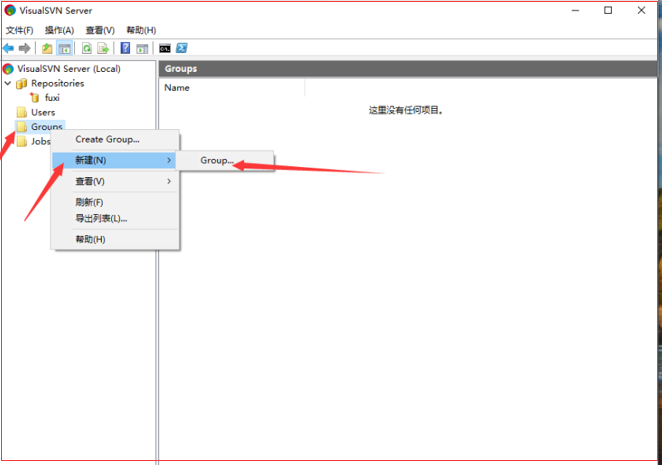Choose 帮助(H) in the context menu

(115, 239)
